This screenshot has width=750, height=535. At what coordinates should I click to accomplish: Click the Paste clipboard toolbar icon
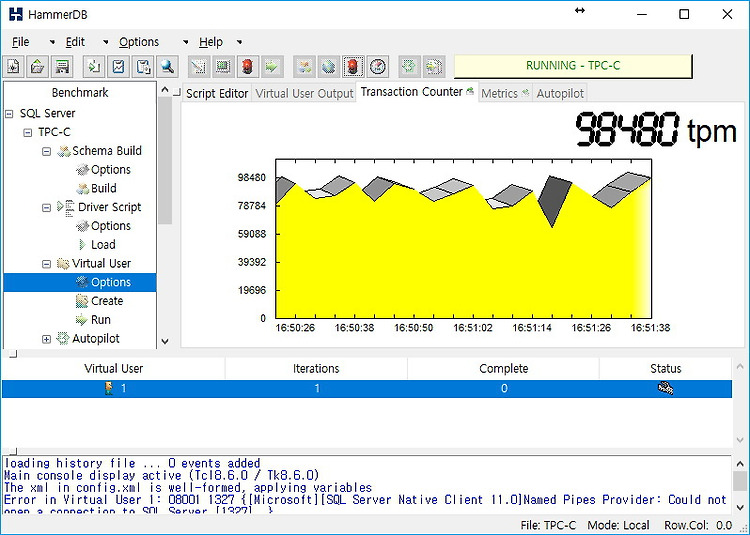coord(143,66)
